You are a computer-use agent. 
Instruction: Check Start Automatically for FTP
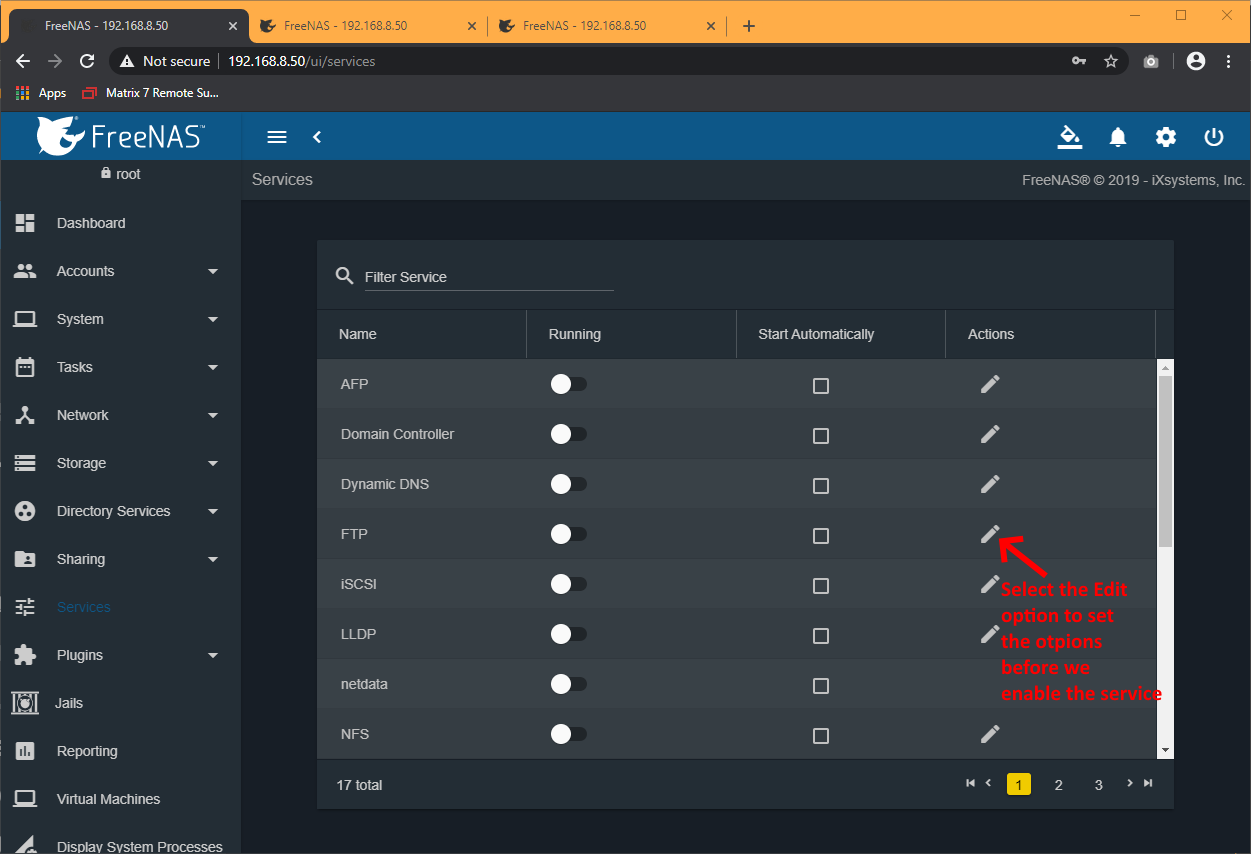821,536
